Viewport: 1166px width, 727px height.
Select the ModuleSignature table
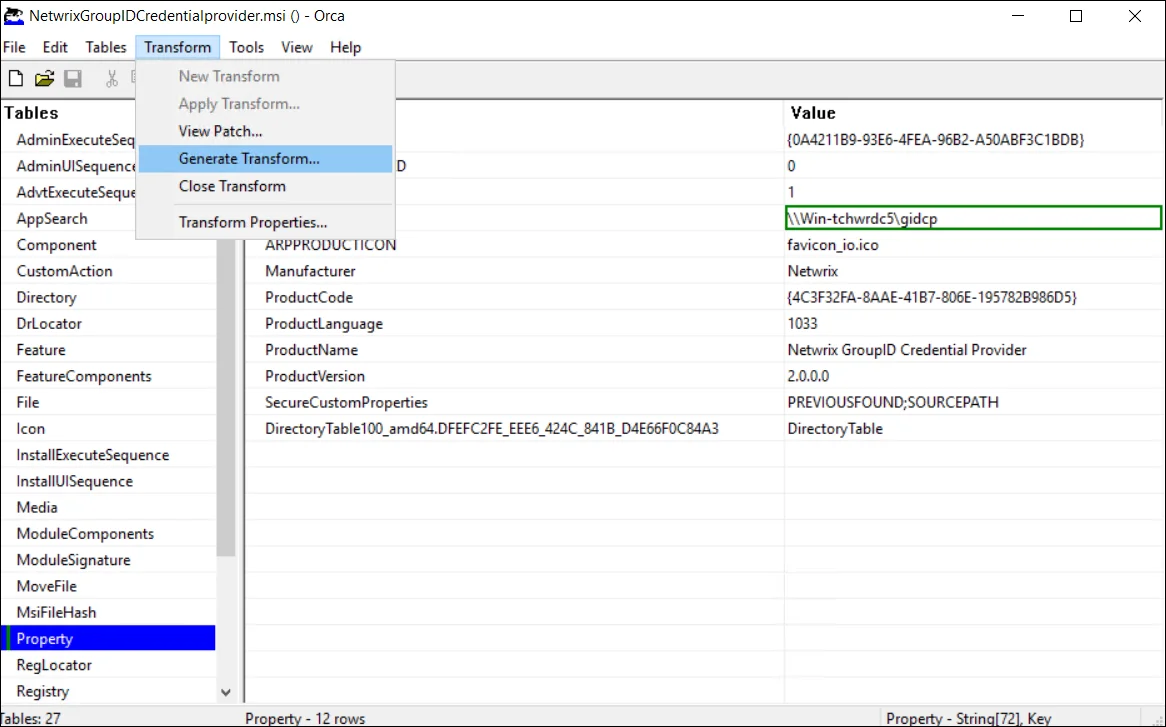pos(74,560)
